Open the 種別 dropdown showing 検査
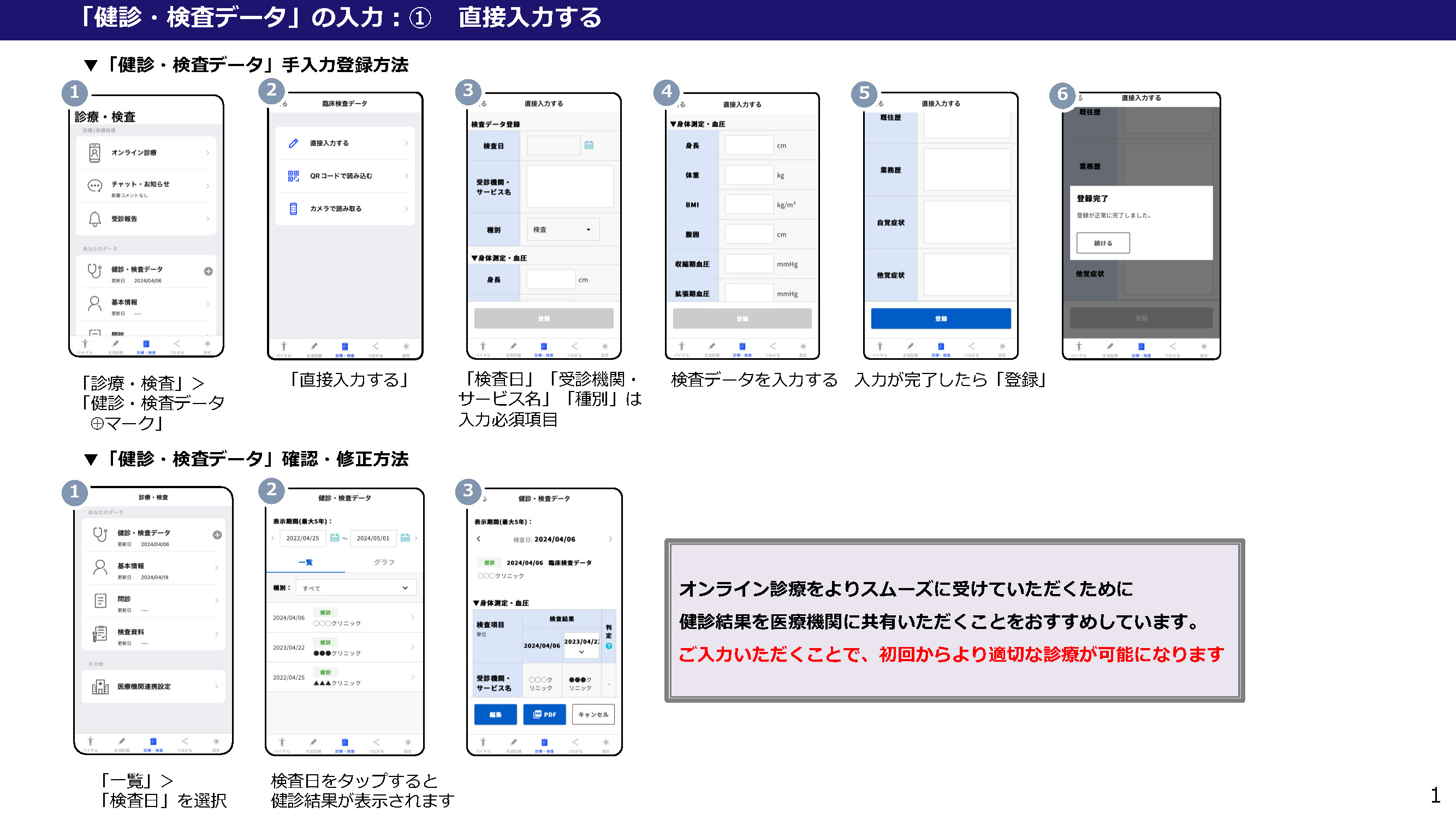The image size is (1456, 819). (562, 229)
